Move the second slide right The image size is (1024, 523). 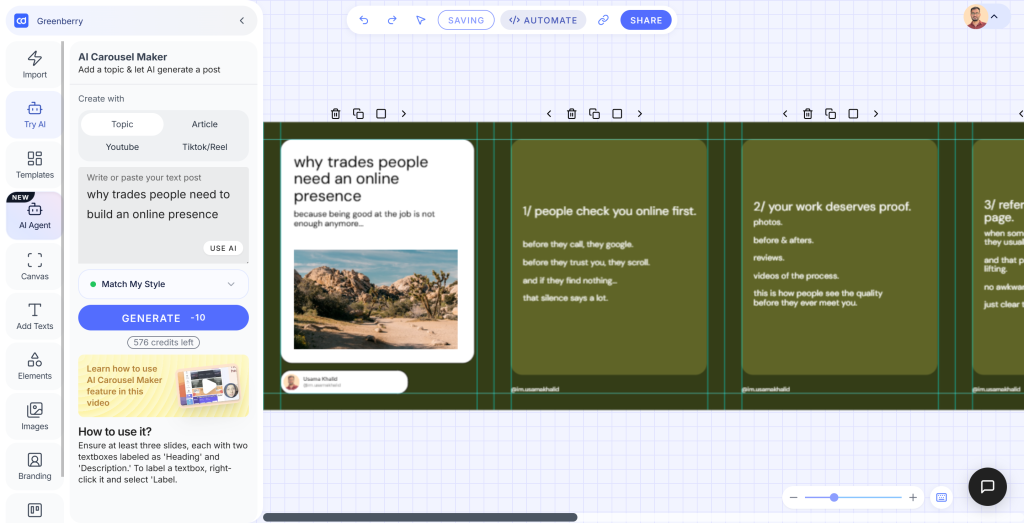coord(640,114)
